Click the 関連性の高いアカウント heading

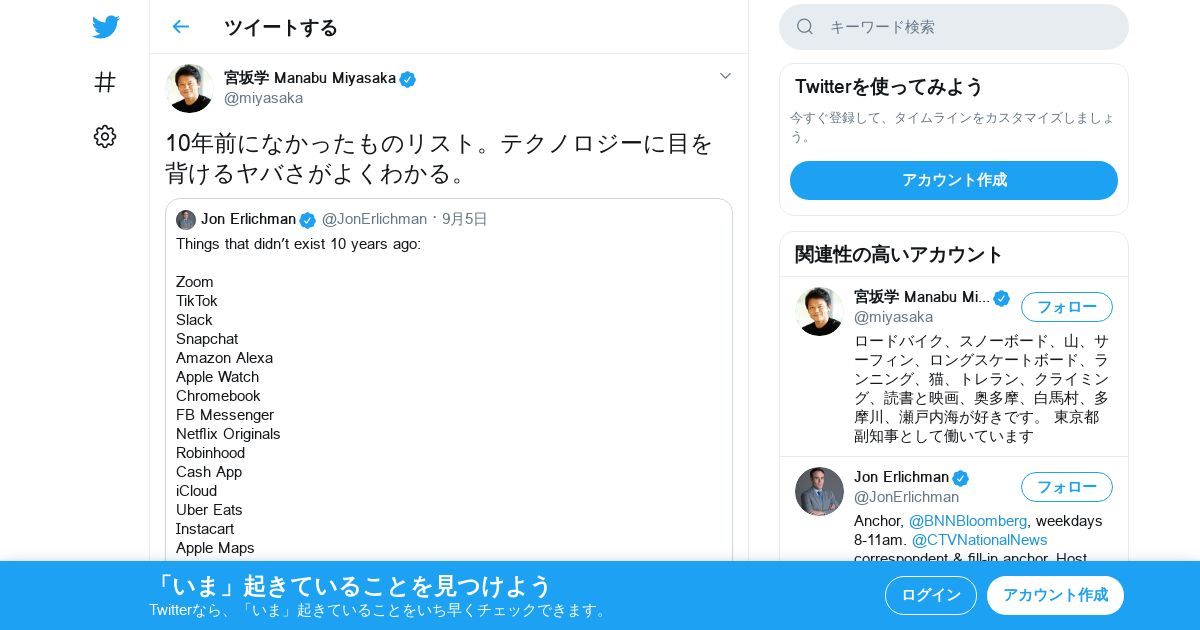[899, 254]
